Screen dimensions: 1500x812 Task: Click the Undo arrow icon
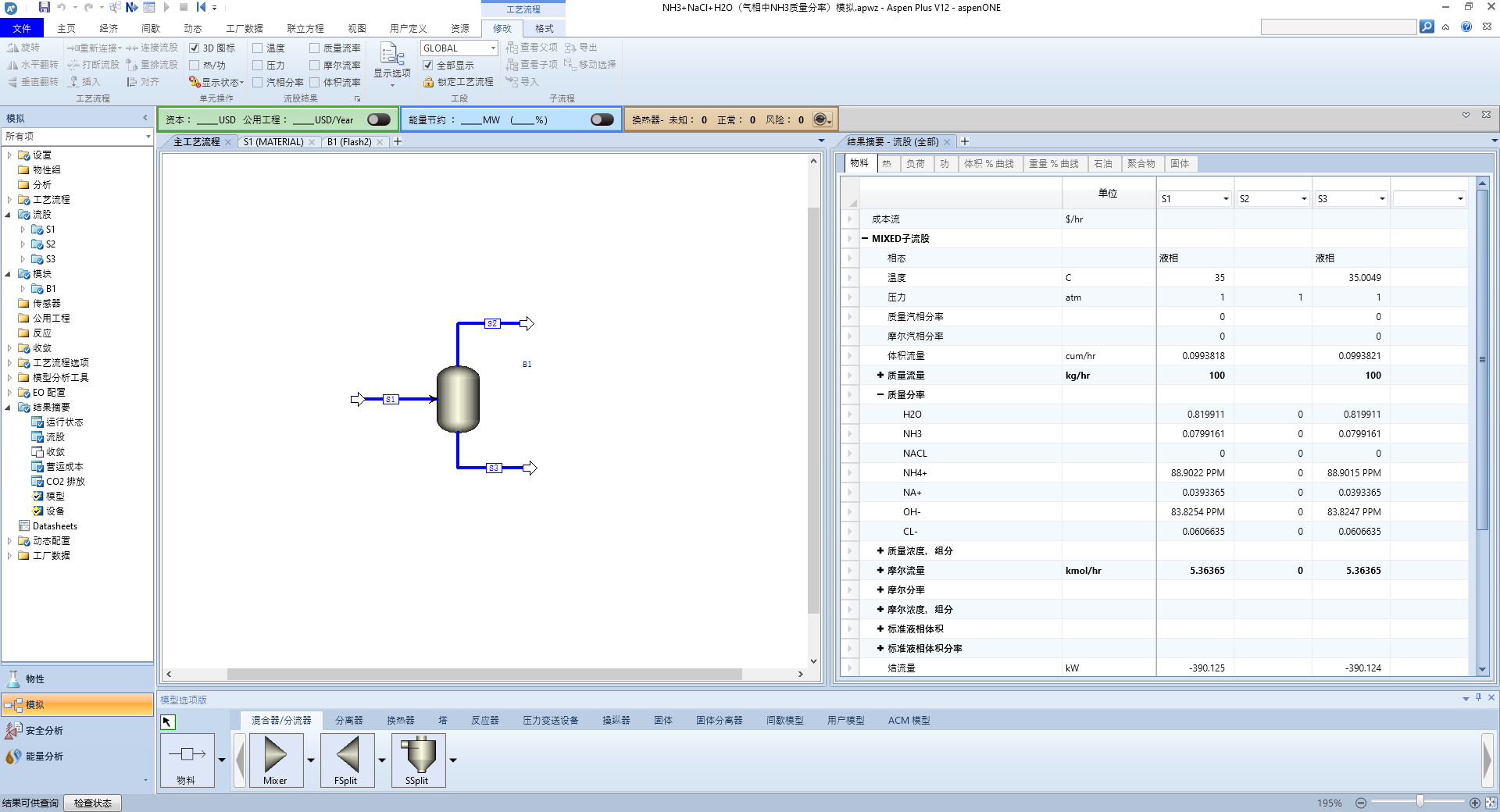coord(61,7)
